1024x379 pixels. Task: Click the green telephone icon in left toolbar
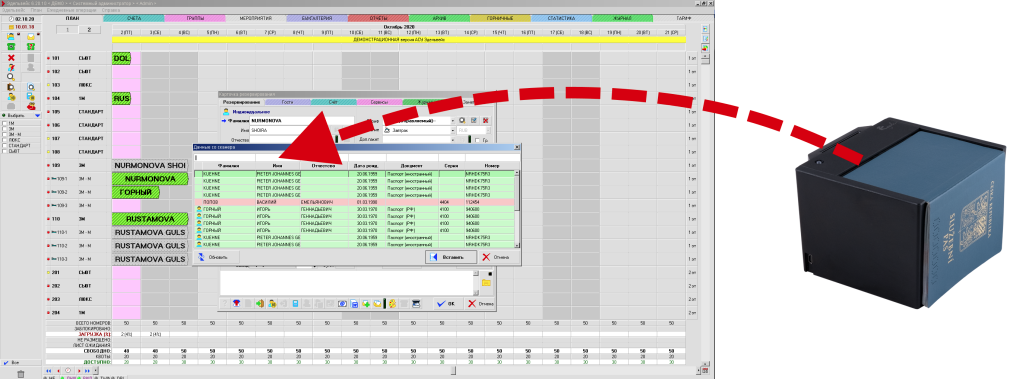(x=11, y=46)
